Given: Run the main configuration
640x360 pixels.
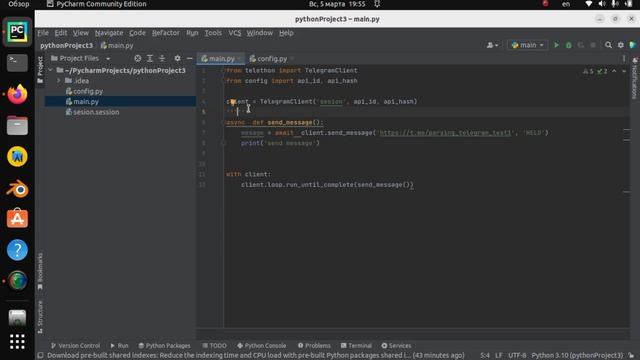Looking at the screenshot, I should [x=556, y=45].
